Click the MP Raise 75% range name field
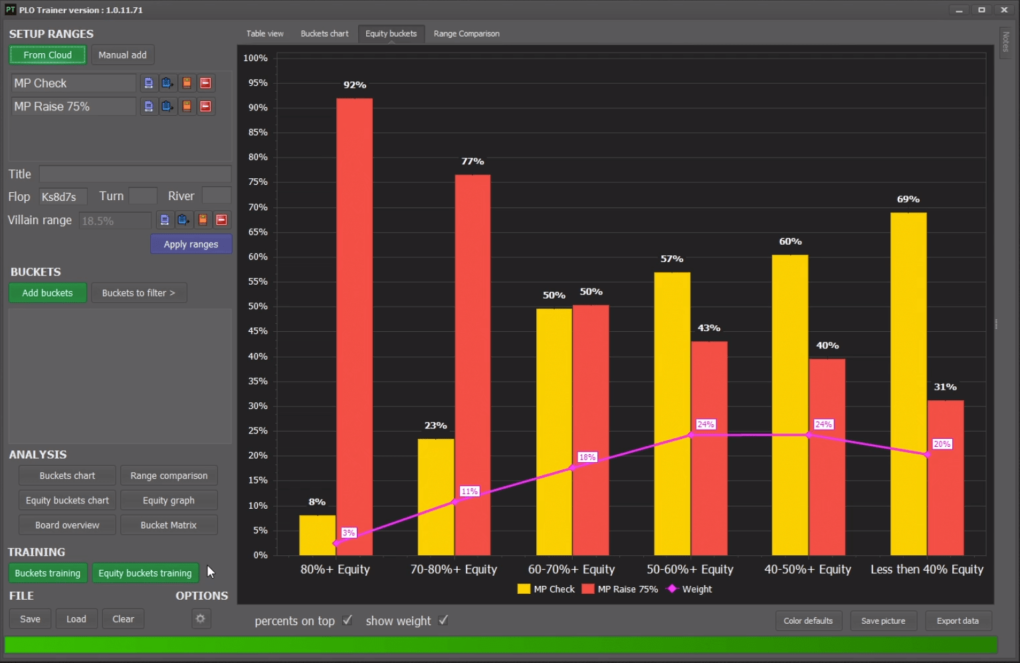The image size is (1020, 663). point(74,106)
